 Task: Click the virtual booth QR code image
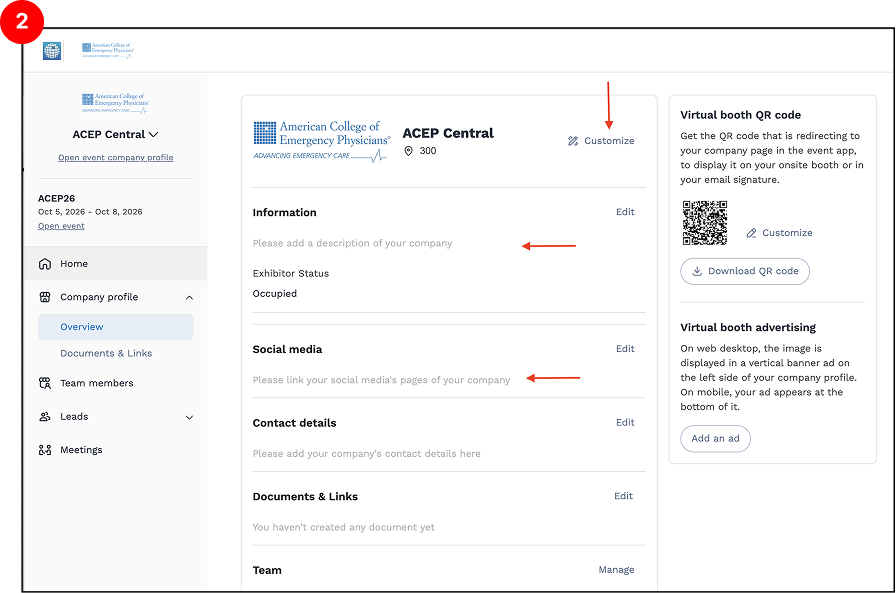705,223
